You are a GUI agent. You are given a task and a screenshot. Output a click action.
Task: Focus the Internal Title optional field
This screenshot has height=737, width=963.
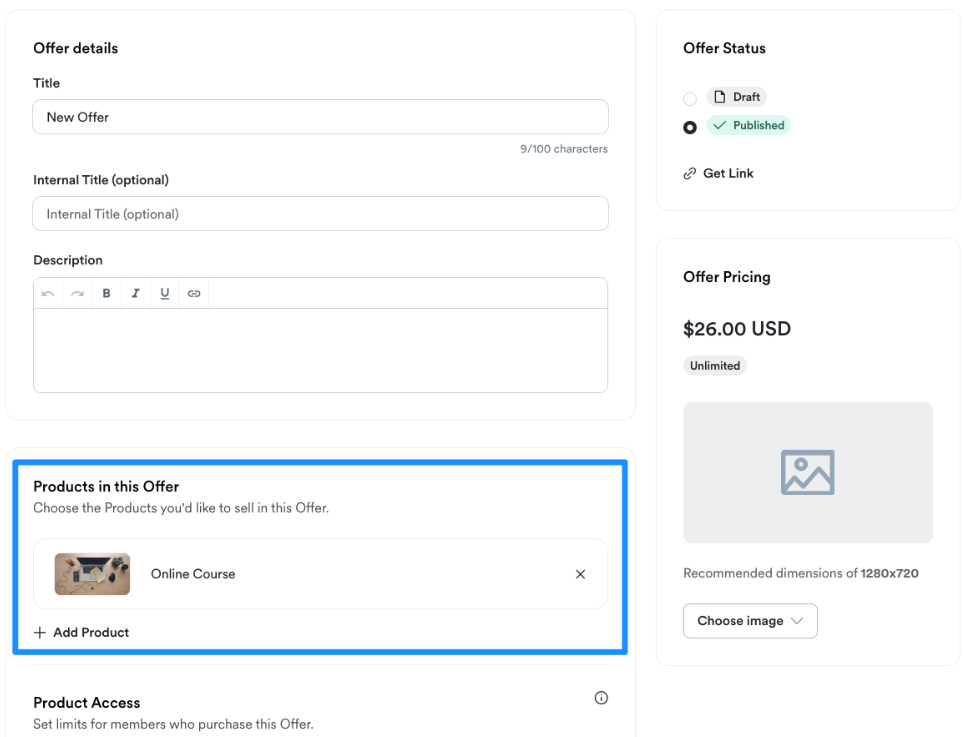(x=321, y=214)
